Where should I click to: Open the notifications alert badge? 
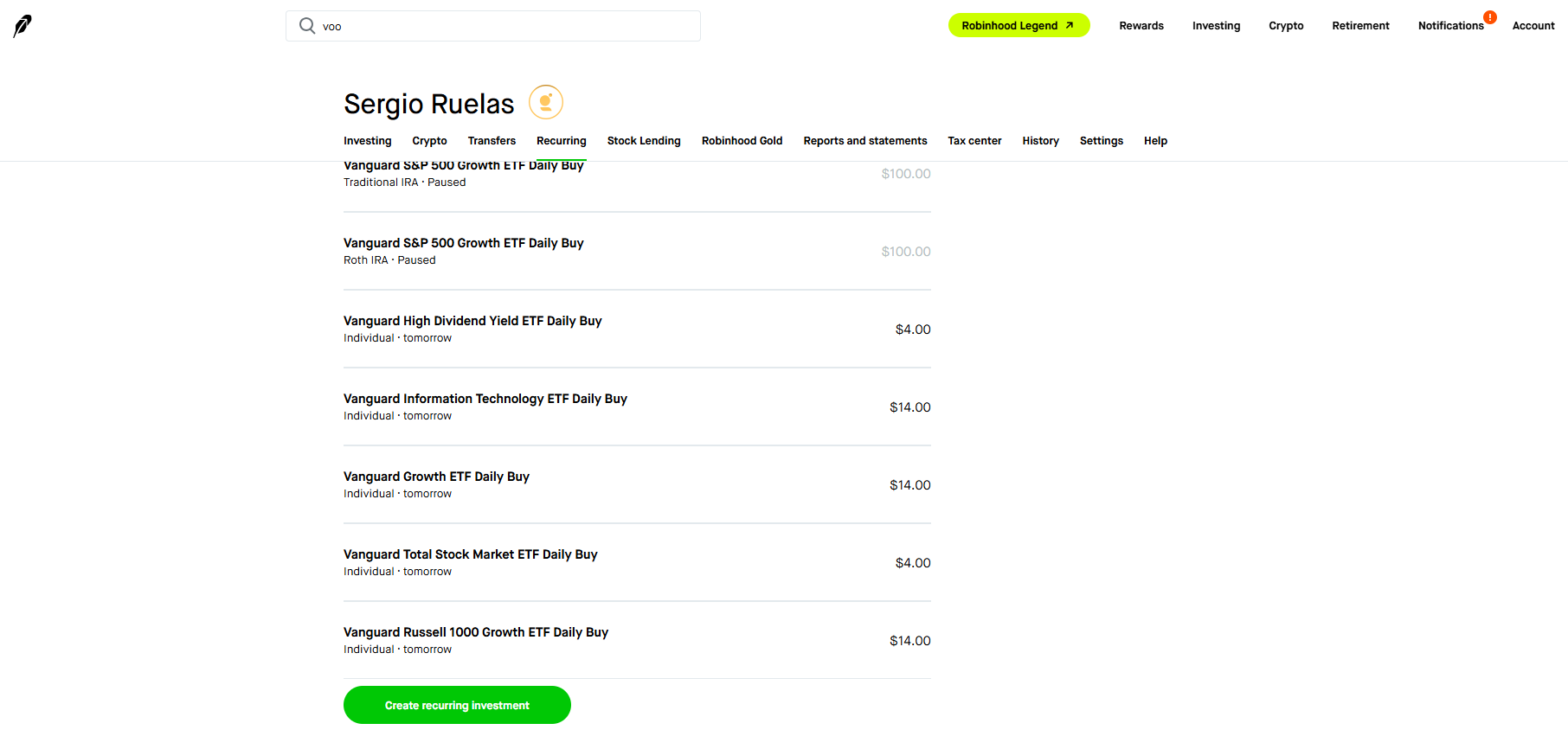click(1490, 17)
